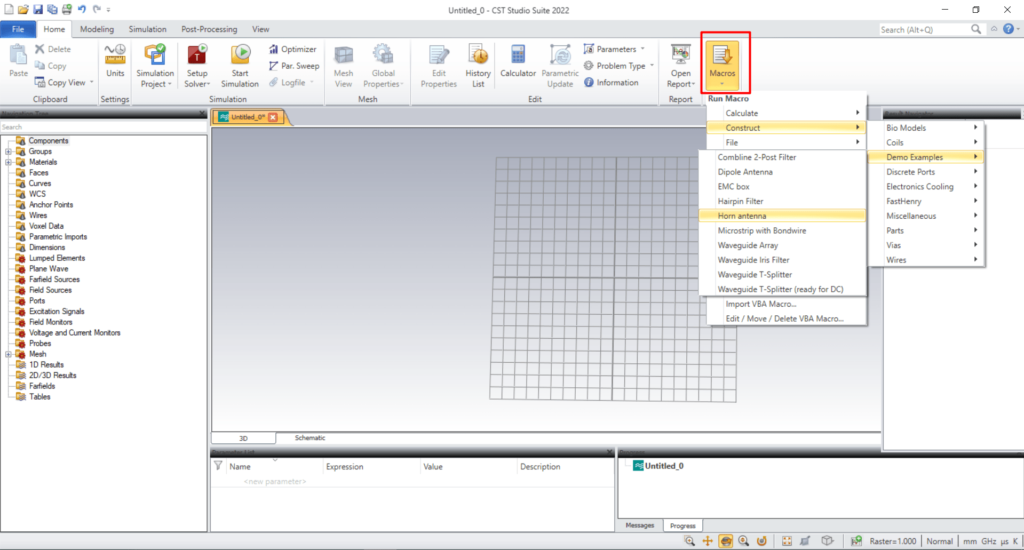Click Setup Solver icon
Viewport: 1024px width, 550px height.
click(197, 65)
